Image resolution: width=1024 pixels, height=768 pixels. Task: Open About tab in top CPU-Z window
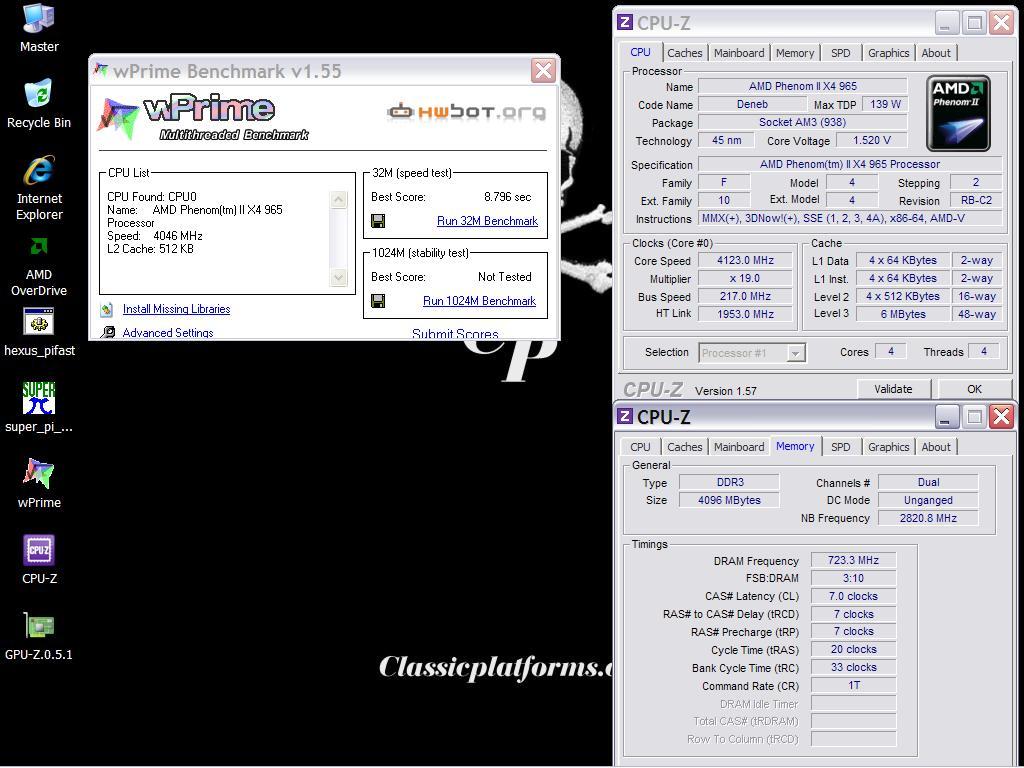click(936, 53)
